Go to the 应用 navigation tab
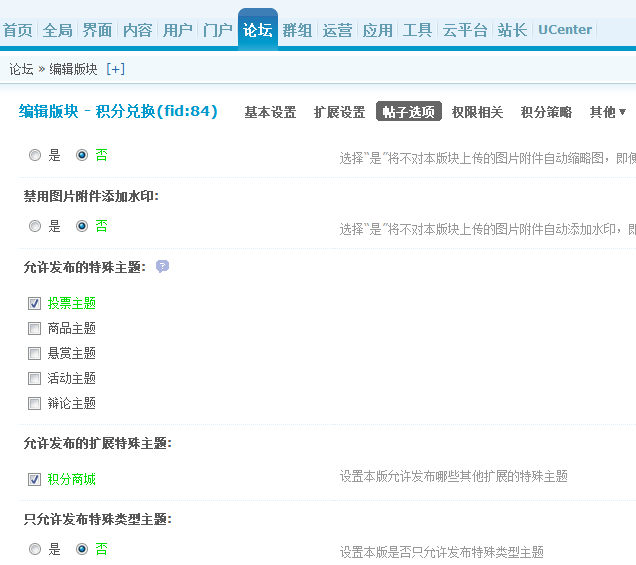 coord(378,30)
